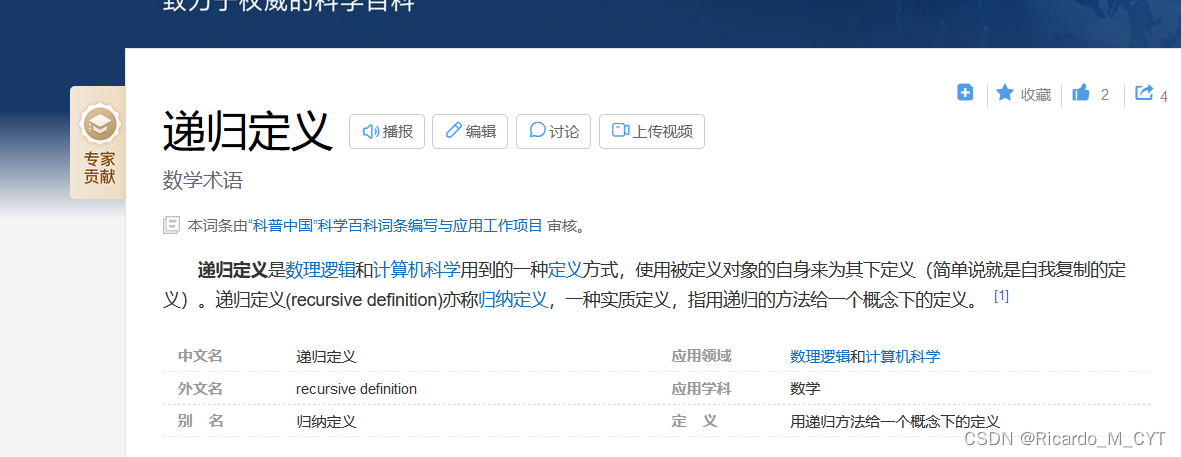
Task: Click the [1] reference citation
Action: (1001, 296)
